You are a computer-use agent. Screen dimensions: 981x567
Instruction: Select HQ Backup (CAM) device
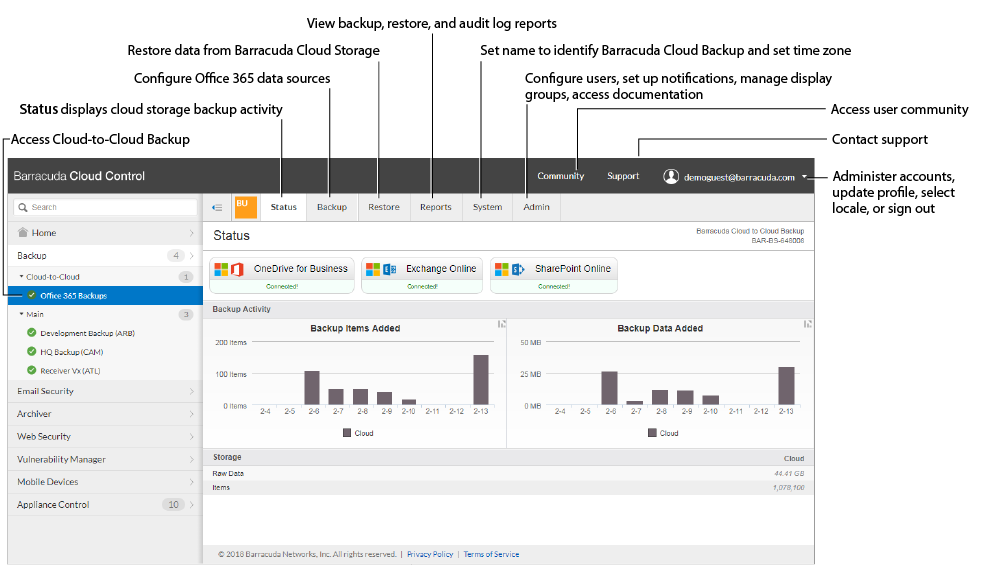tap(71, 352)
